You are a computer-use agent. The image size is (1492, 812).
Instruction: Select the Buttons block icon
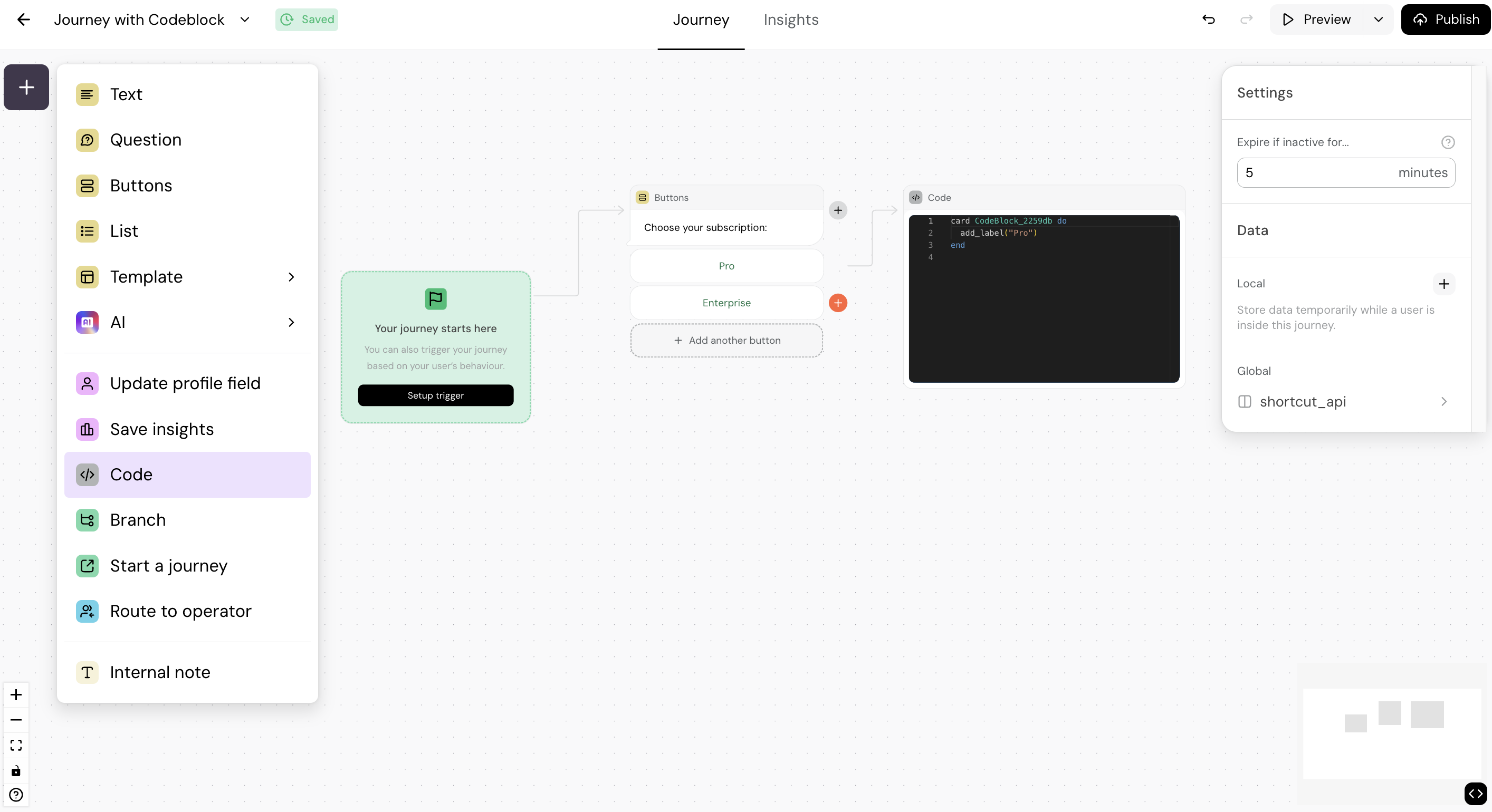coord(87,186)
